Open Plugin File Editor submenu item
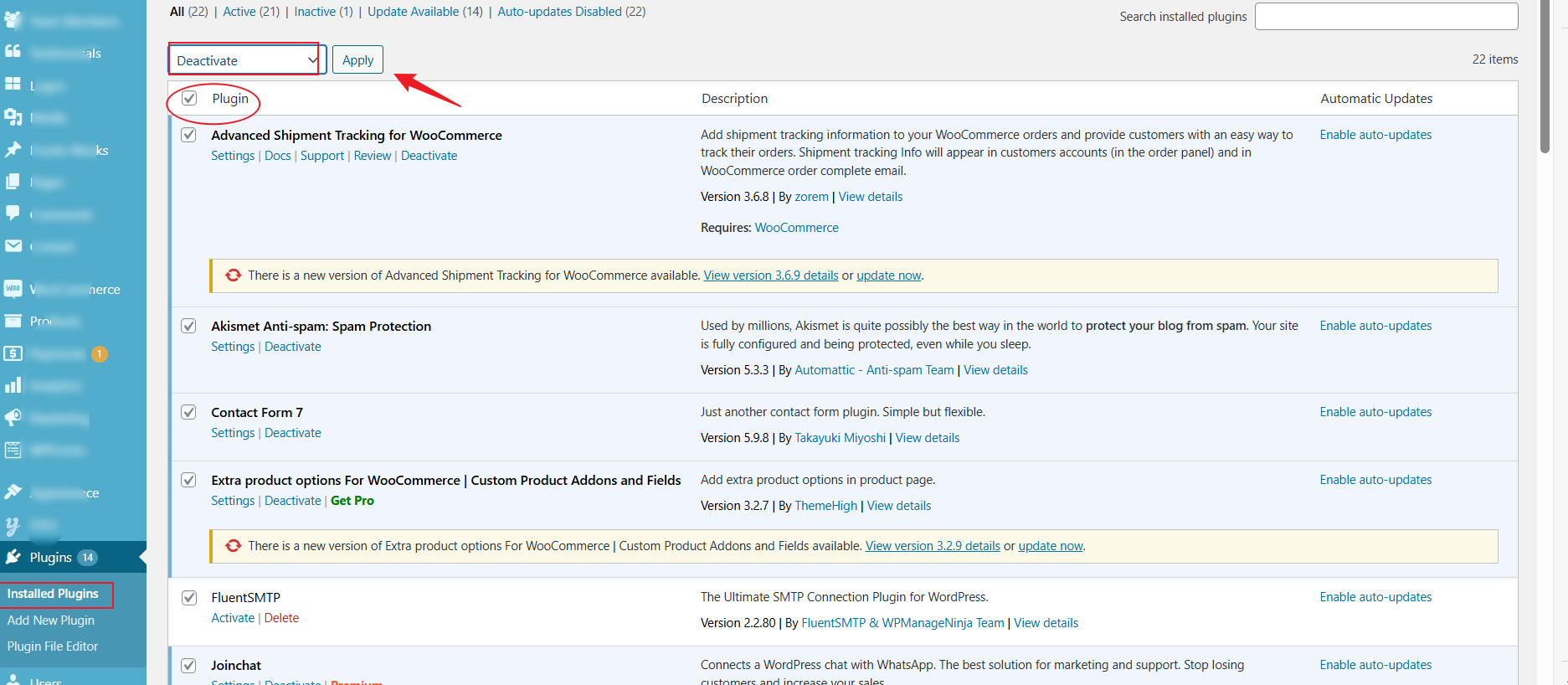The image size is (1568, 685). tap(53, 646)
